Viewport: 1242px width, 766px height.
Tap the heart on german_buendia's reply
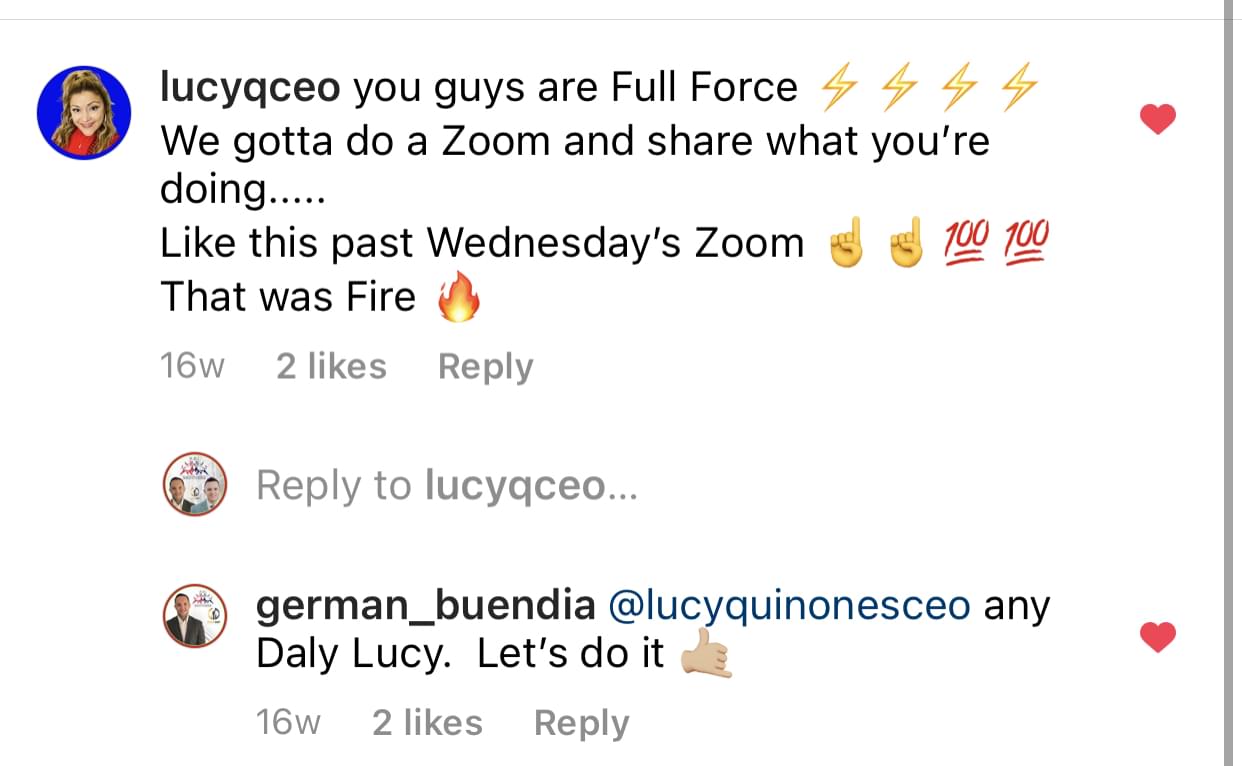click(1158, 637)
